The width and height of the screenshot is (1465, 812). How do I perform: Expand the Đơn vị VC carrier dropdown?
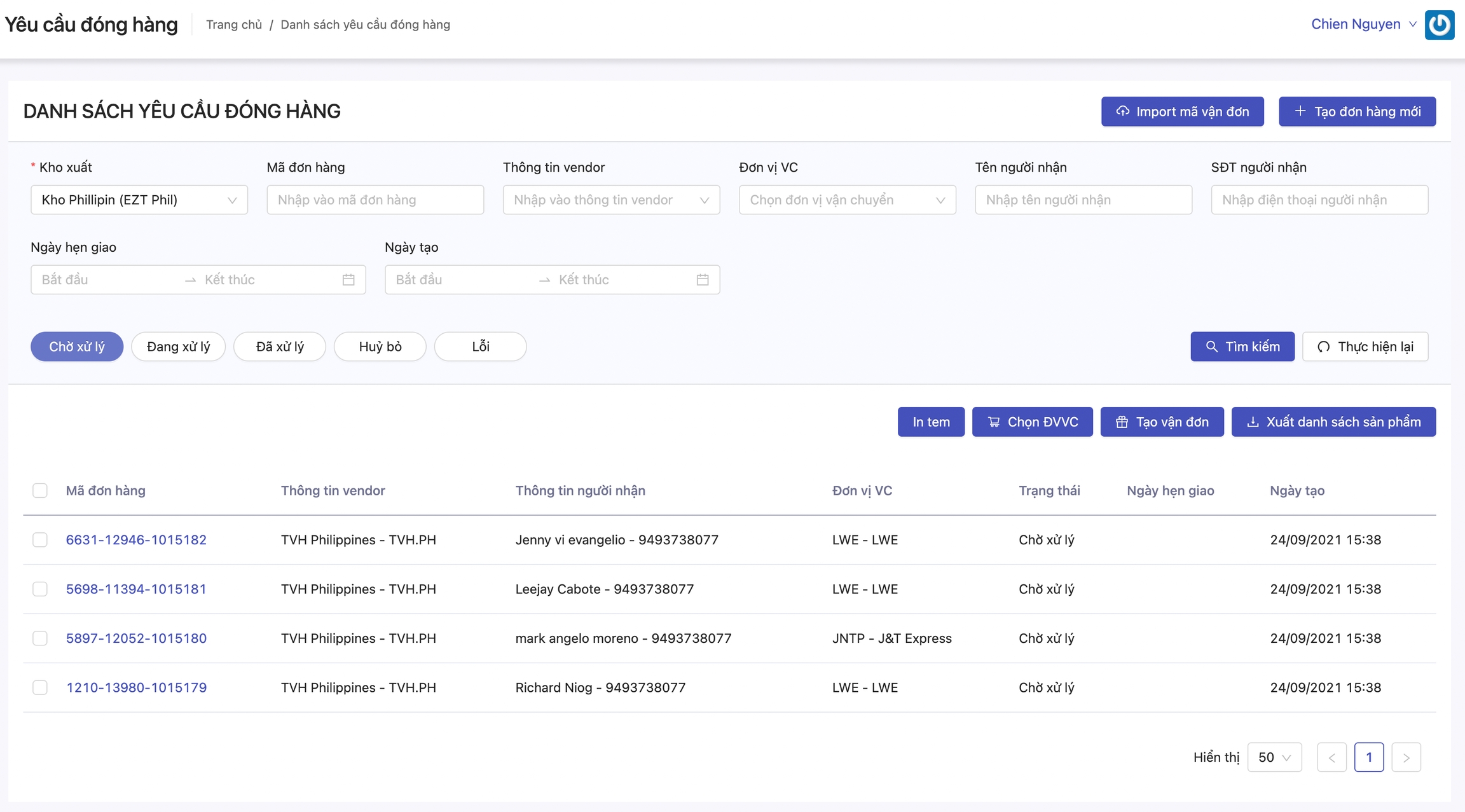click(x=847, y=200)
